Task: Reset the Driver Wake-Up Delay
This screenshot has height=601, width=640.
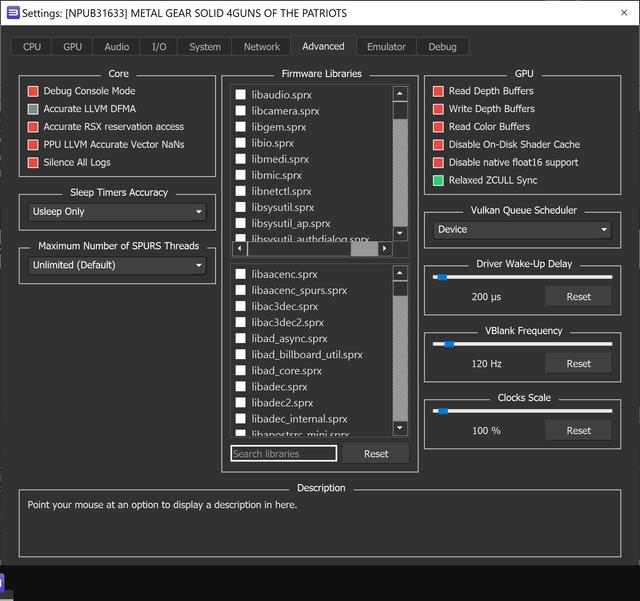Action: point(578,296)
